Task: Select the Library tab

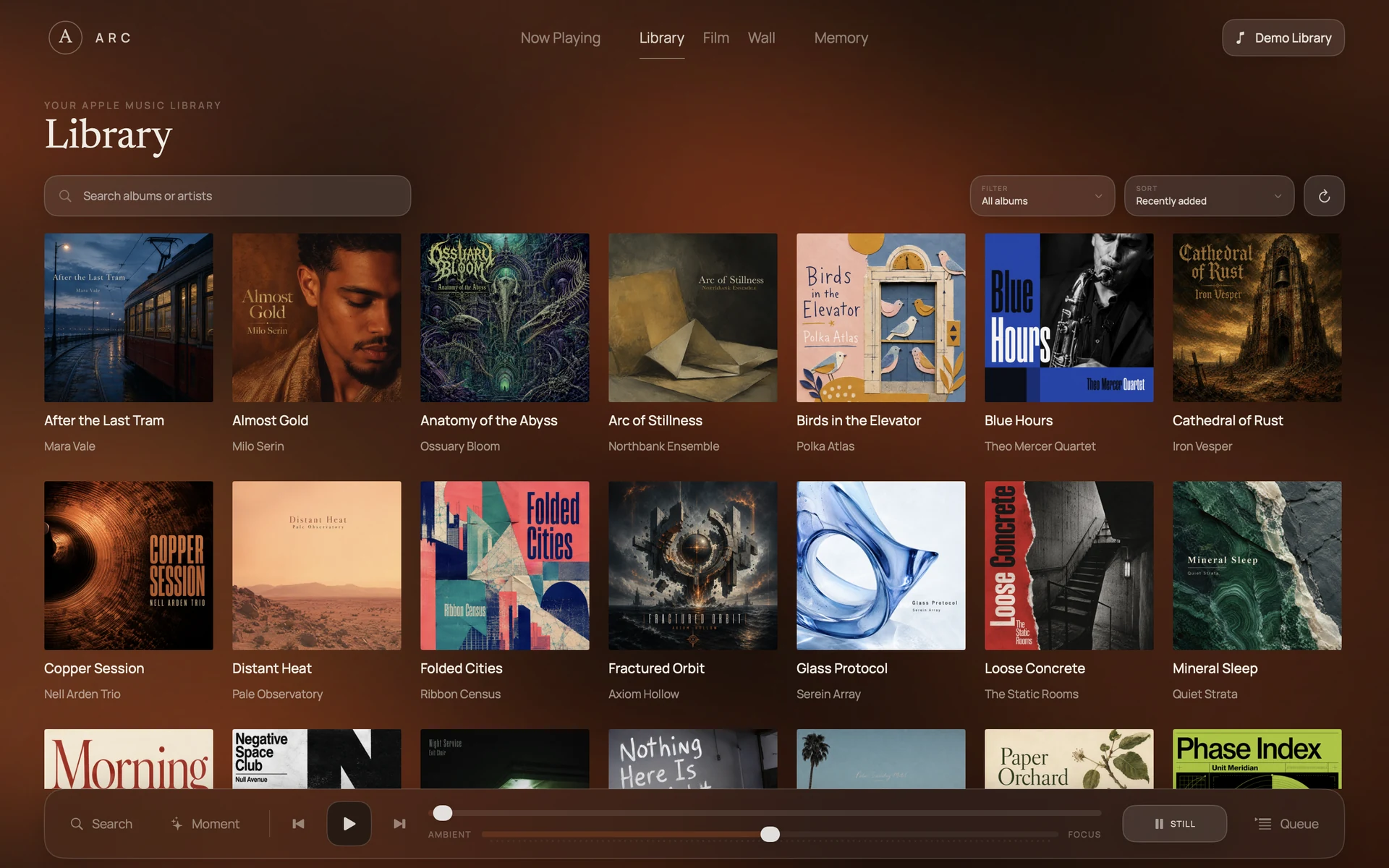Action: [x=661, y=38]
